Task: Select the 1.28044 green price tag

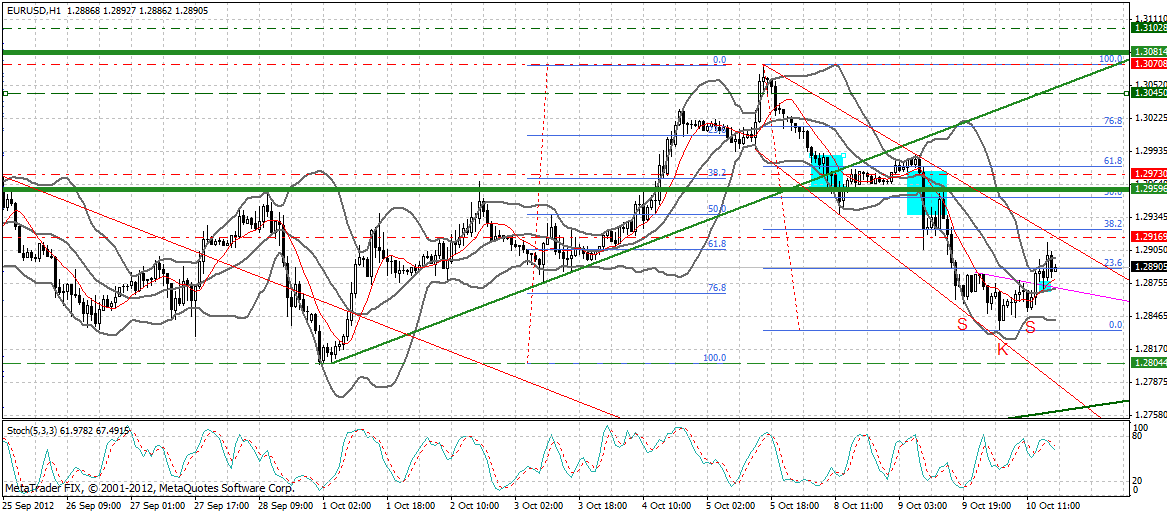Action: 1148,363
